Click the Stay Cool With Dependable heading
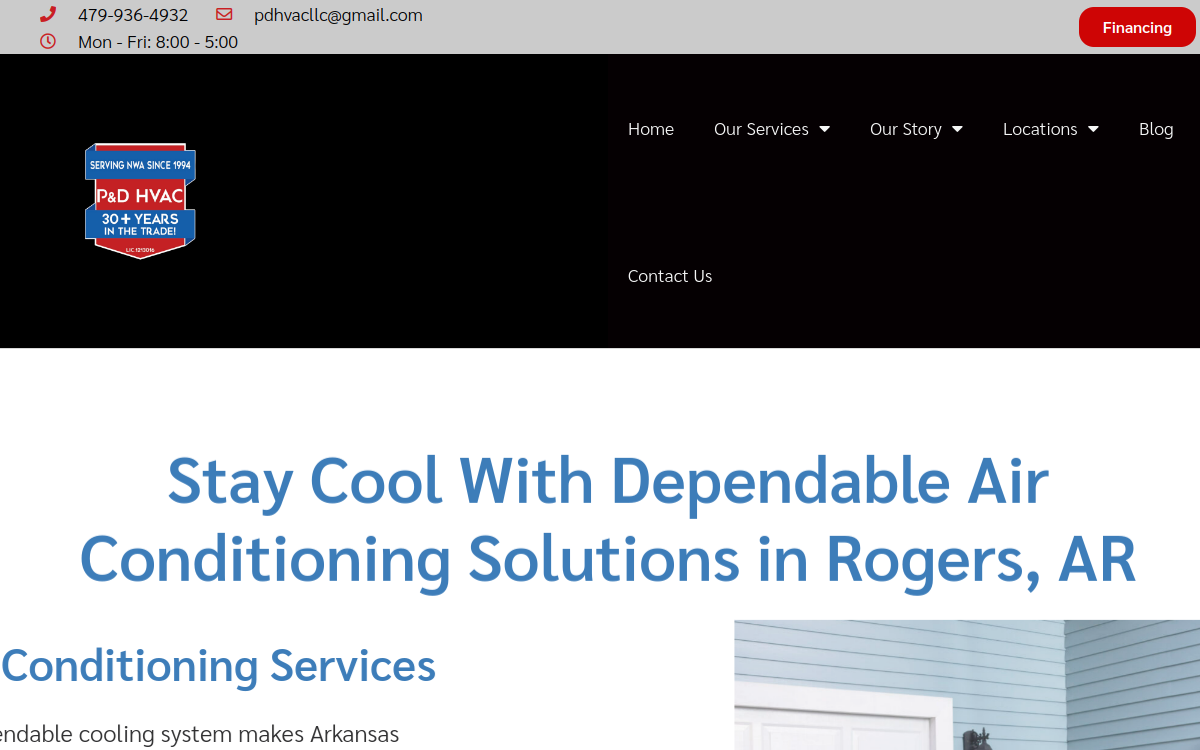The image size is (1200, 750). tap(608, 518)
